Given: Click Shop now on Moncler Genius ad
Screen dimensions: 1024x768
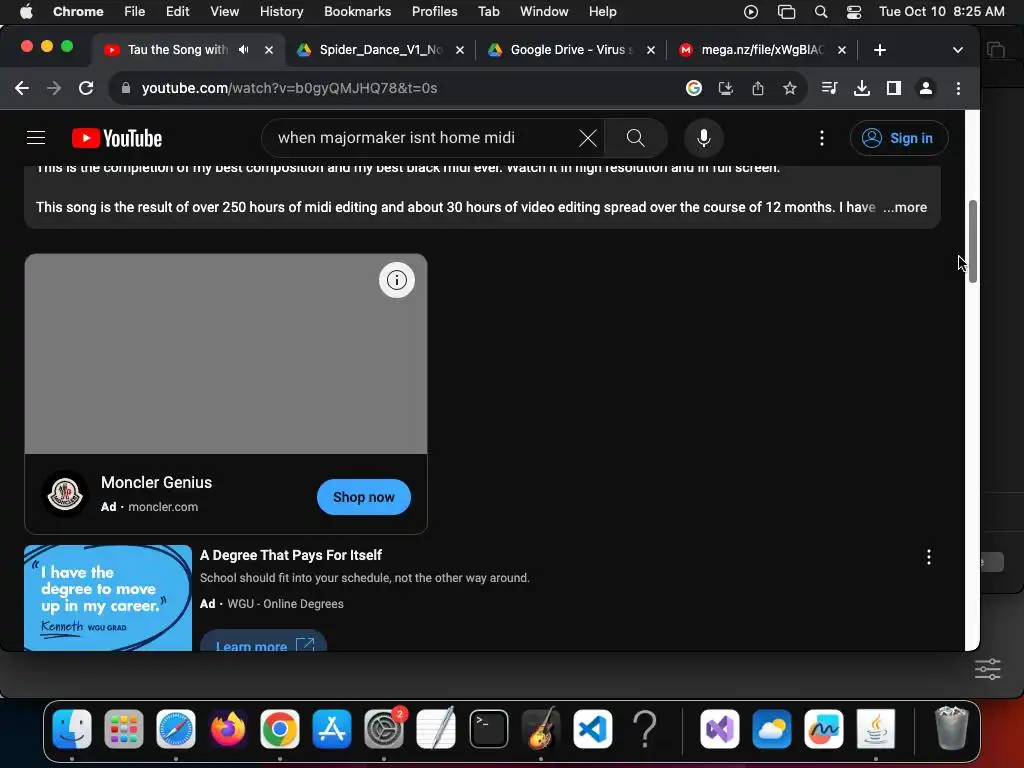Looking at the screenshot, I should coord(364,497).
